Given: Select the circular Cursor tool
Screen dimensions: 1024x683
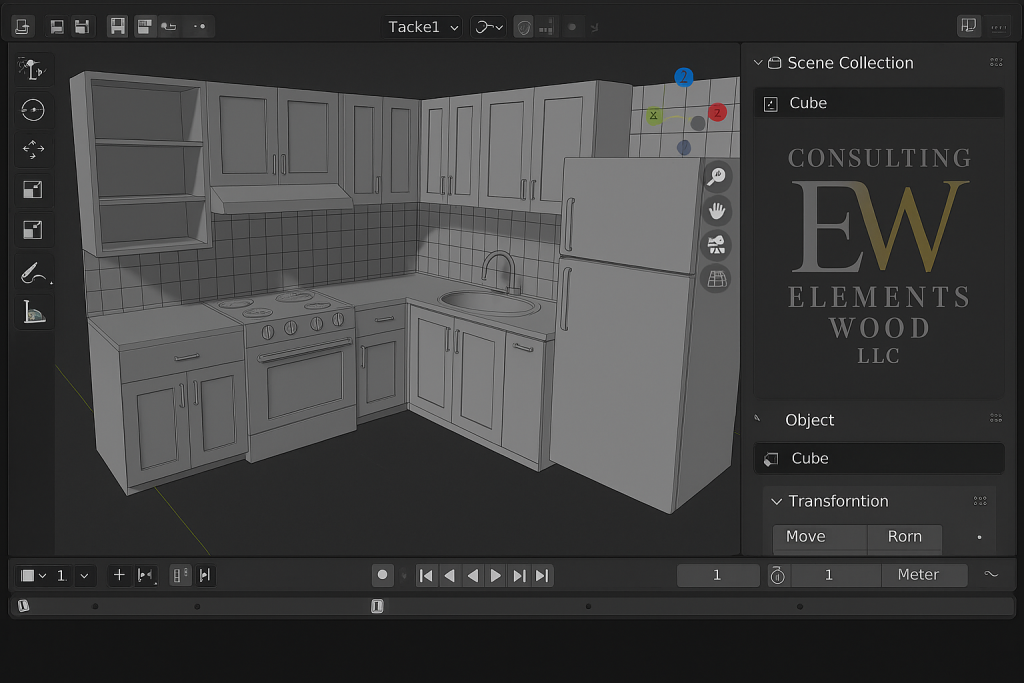Looking at the screenshot, I should [x=33, y=110].
